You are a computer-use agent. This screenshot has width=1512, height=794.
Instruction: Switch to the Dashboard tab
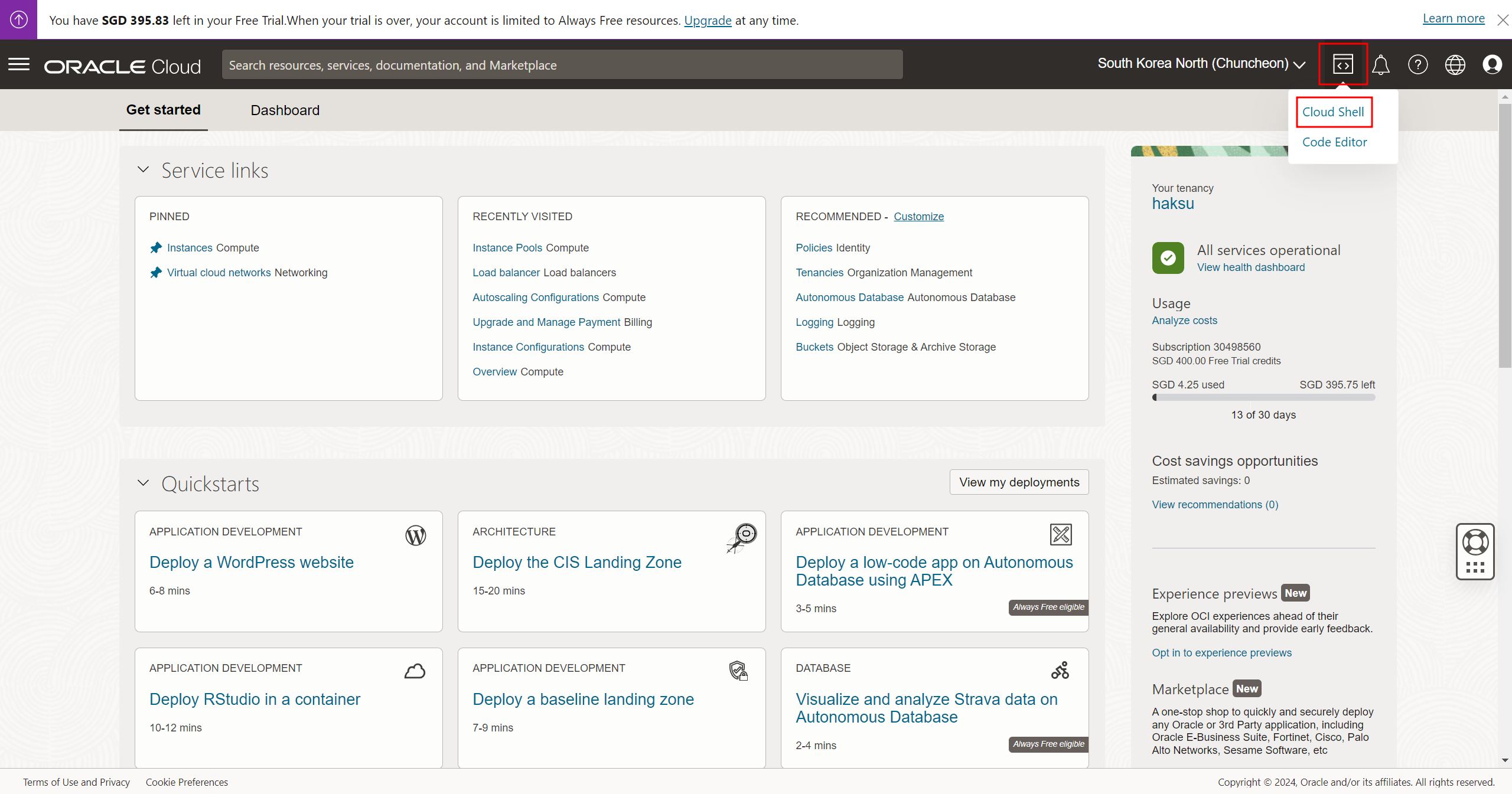coord(285,110)
